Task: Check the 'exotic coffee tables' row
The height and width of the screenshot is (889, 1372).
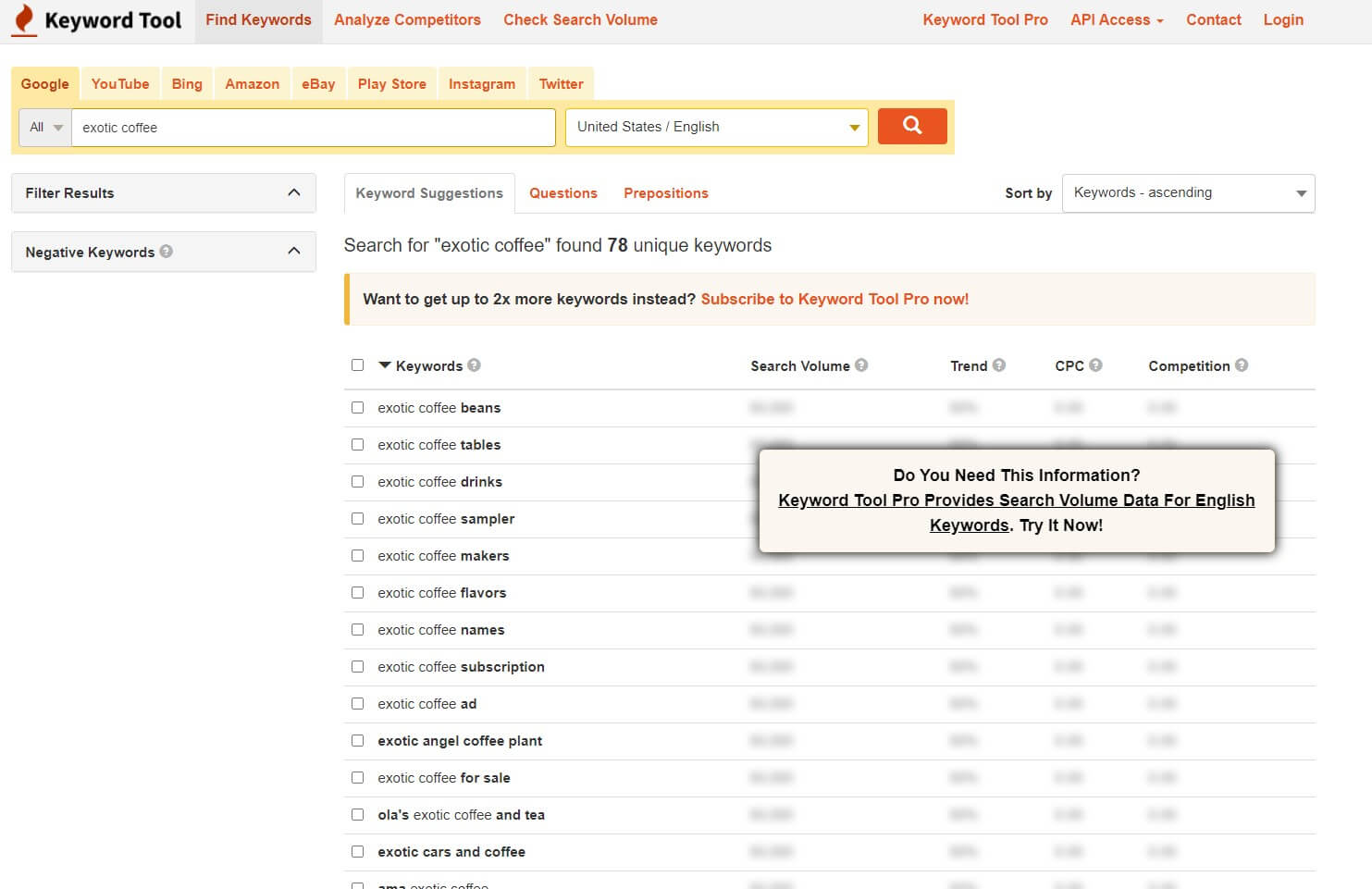Action: tap(357, 444)
